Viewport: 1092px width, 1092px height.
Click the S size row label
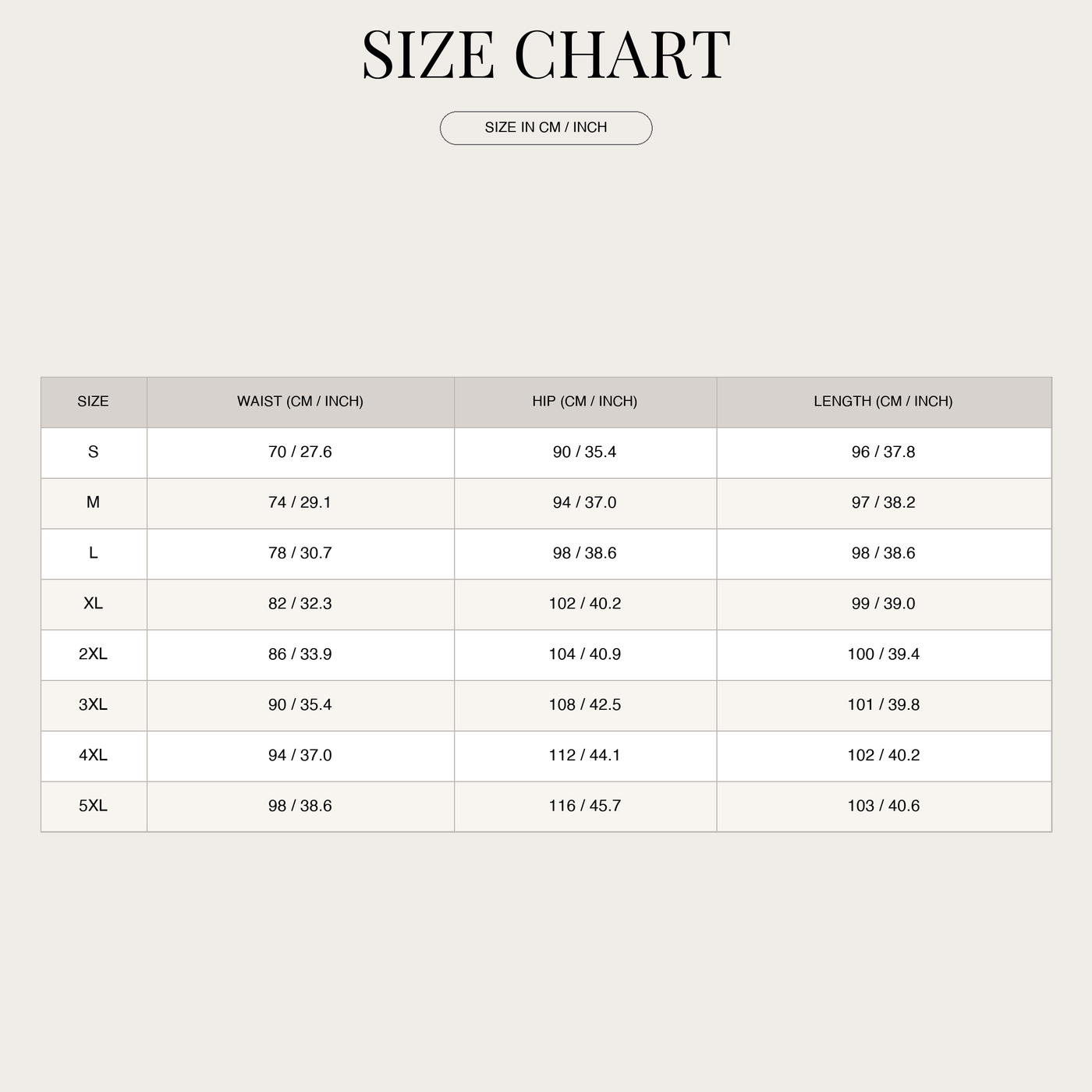click(94, 452)
